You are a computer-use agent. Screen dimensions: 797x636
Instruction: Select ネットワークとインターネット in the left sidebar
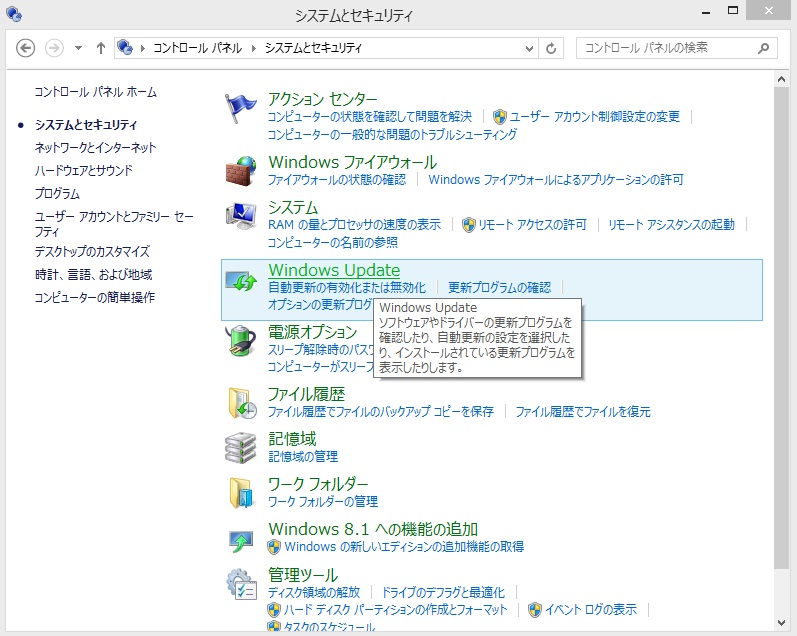95,147
